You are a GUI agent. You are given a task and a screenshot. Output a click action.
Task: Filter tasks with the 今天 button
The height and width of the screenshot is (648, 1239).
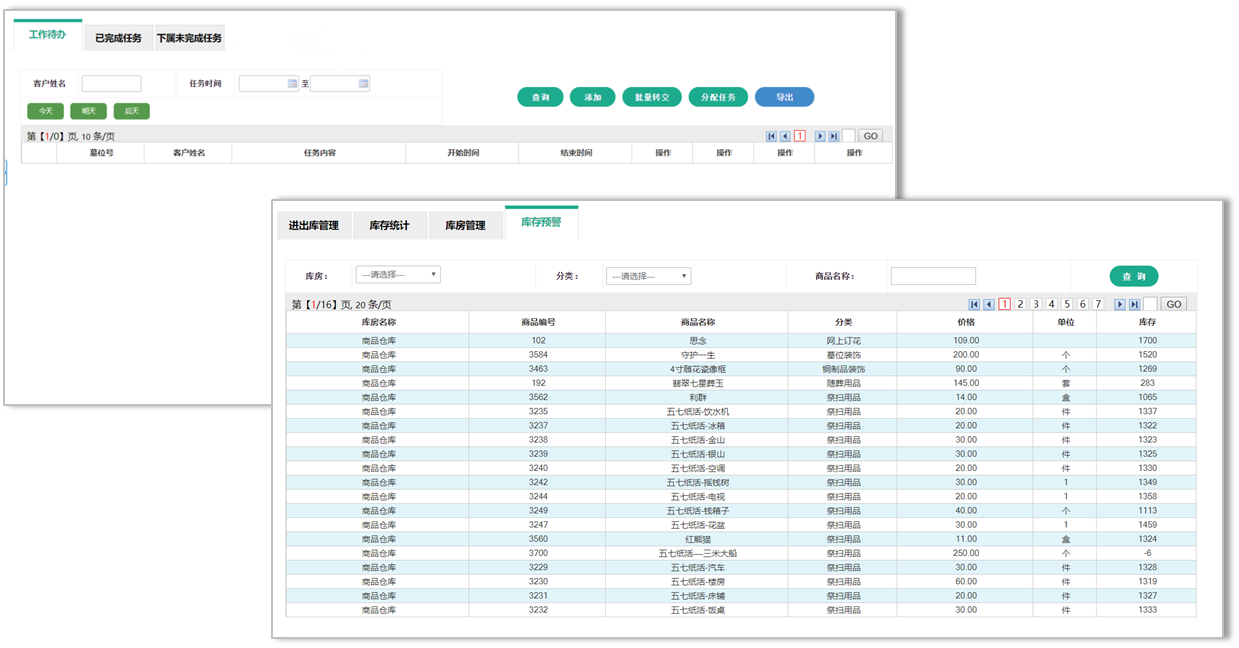tap(45, 111)
